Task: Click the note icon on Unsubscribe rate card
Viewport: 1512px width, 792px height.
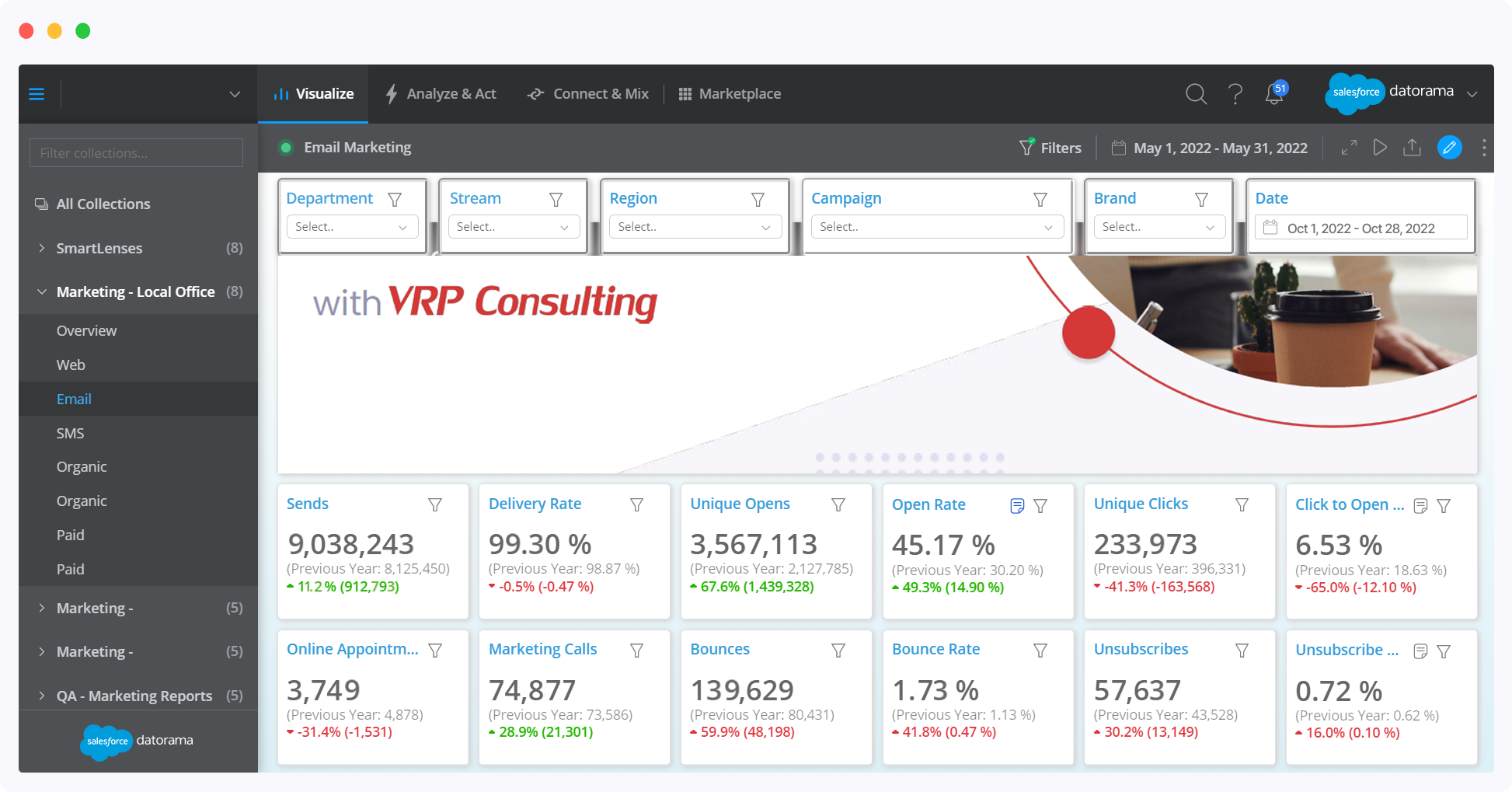Action: coord(1420,651)
